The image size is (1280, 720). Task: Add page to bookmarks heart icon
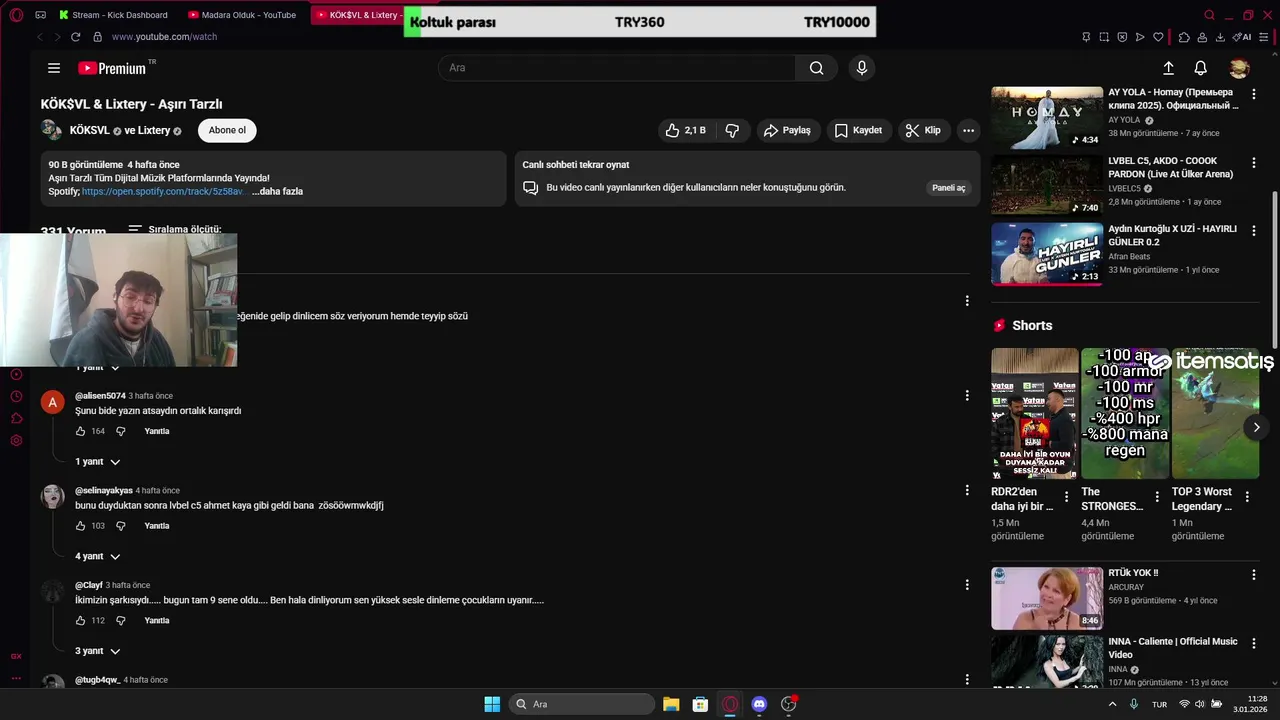pos(1158,37)
